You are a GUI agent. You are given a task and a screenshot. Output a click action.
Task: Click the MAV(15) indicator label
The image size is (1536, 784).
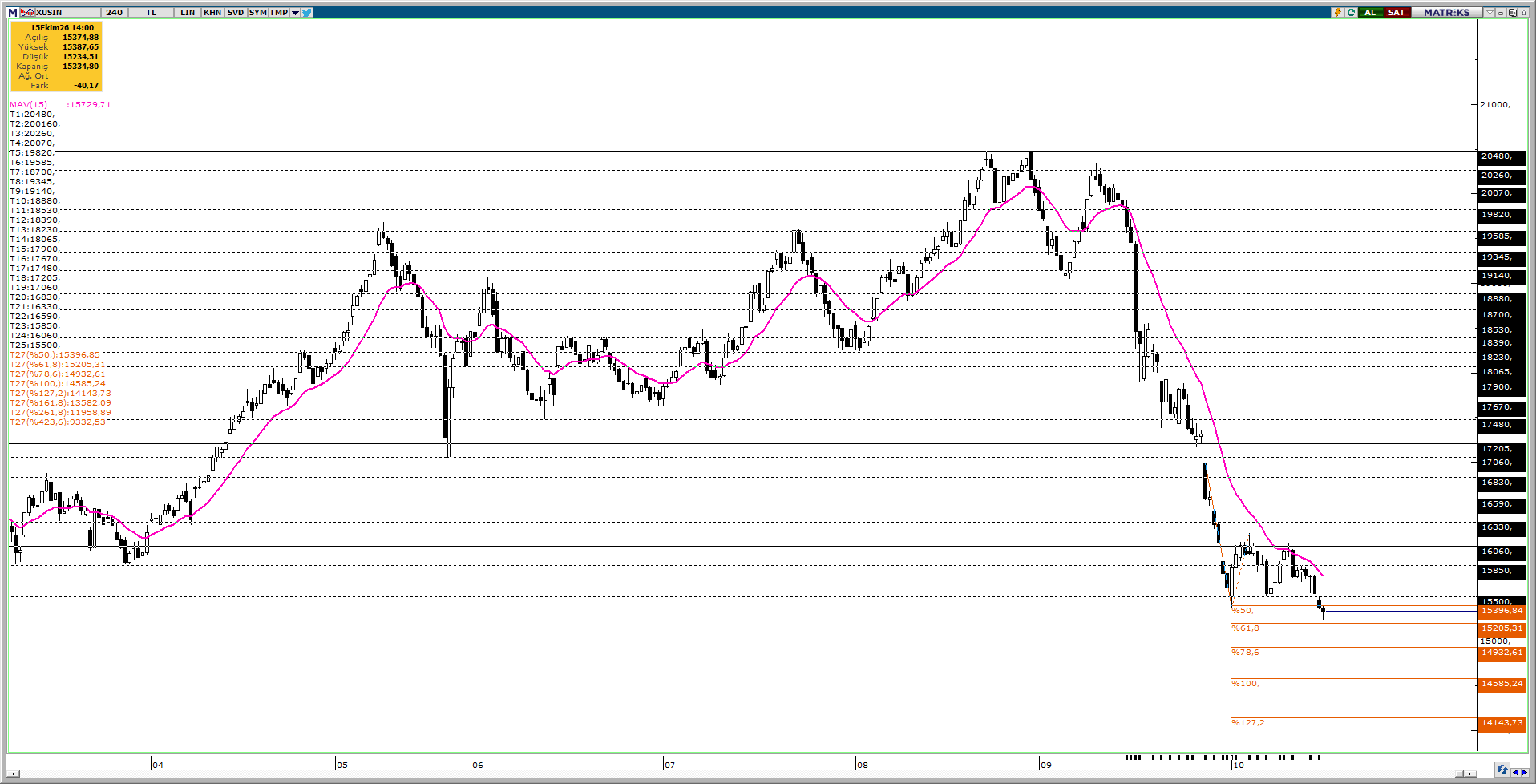point(29,105)
